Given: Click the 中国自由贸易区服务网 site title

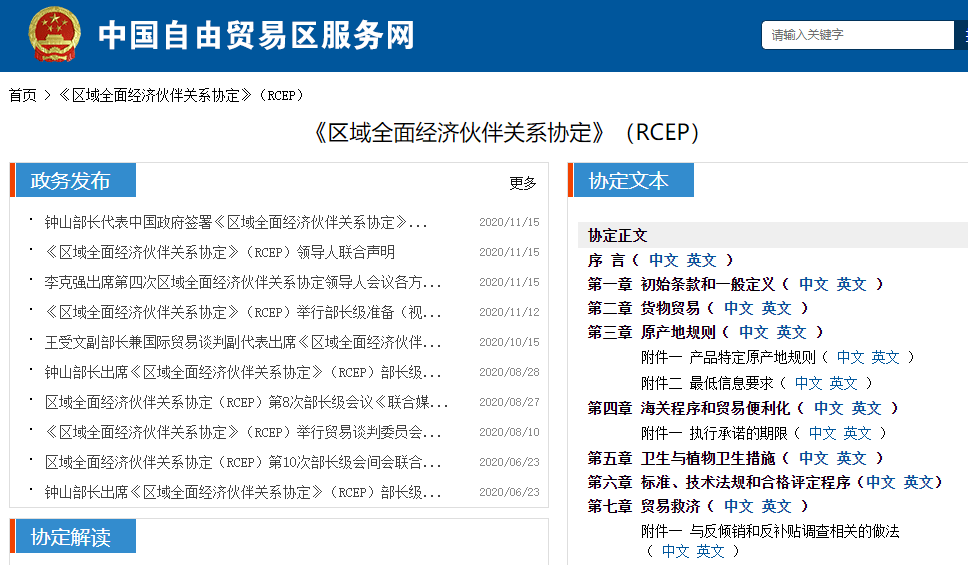Looking at the screenshot, I should [256, 35].
